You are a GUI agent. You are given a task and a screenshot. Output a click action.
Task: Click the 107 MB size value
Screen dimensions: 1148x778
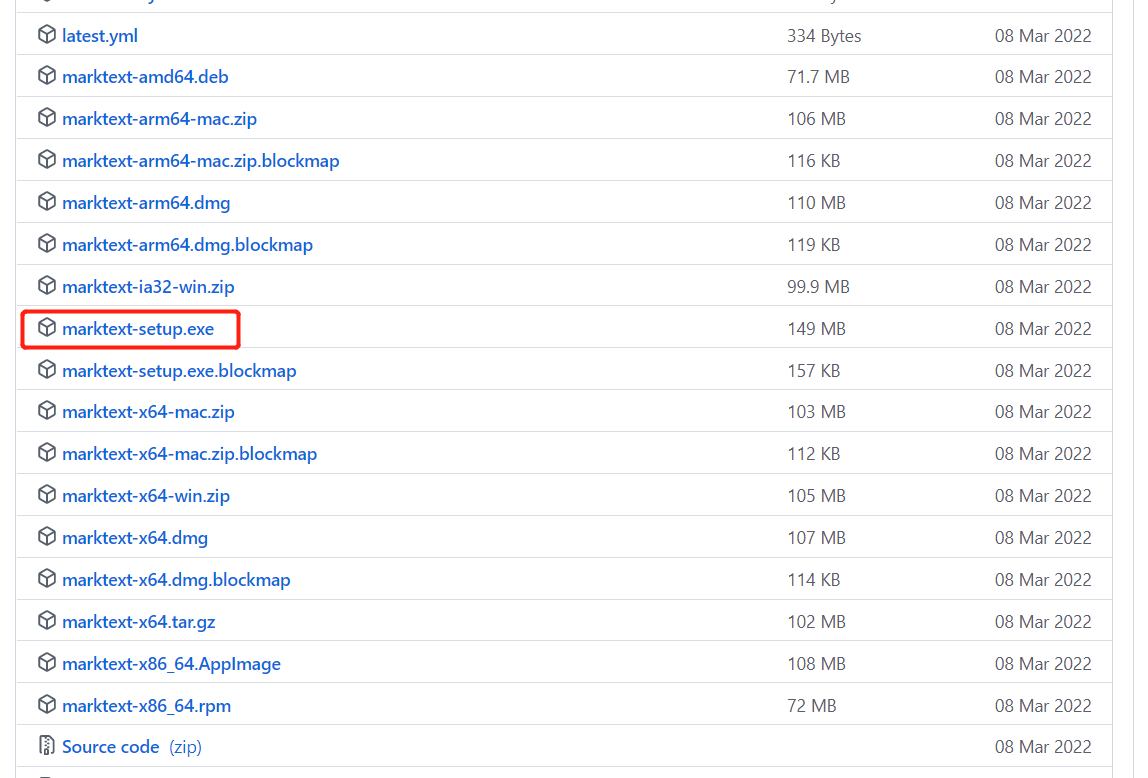tap(816, 538)
